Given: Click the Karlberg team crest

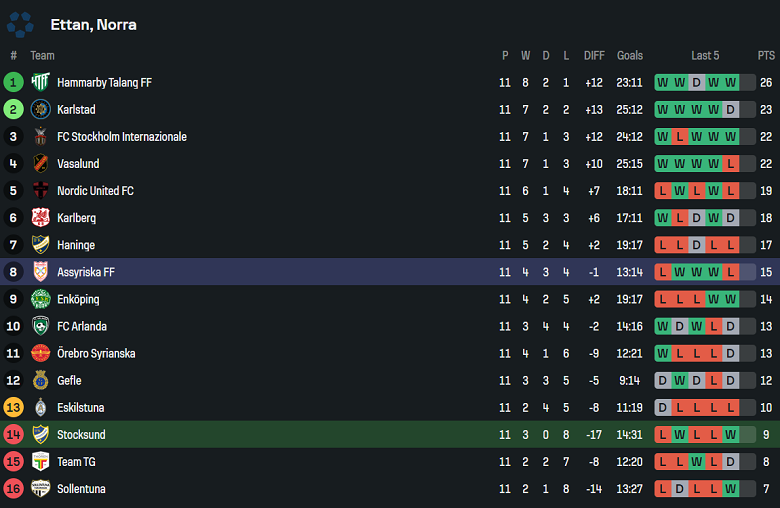Looking at the screenshot, I should (40, 218).
